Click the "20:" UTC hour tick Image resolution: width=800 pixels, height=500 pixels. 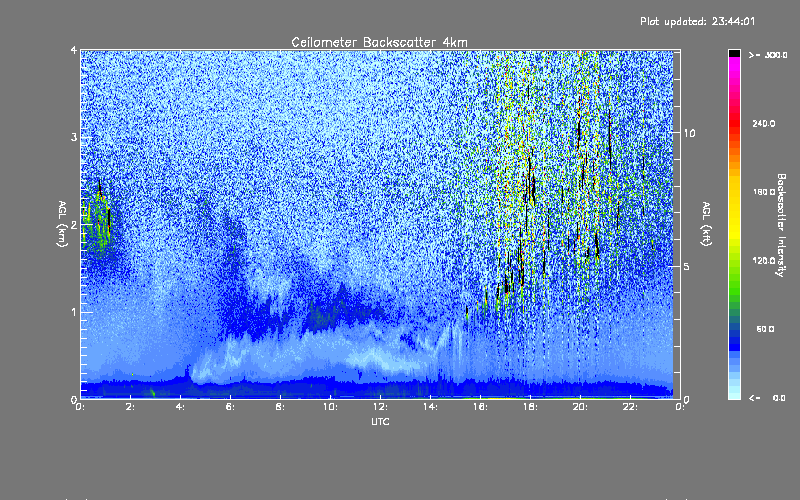pyautogui.click(x=580, y=407)
